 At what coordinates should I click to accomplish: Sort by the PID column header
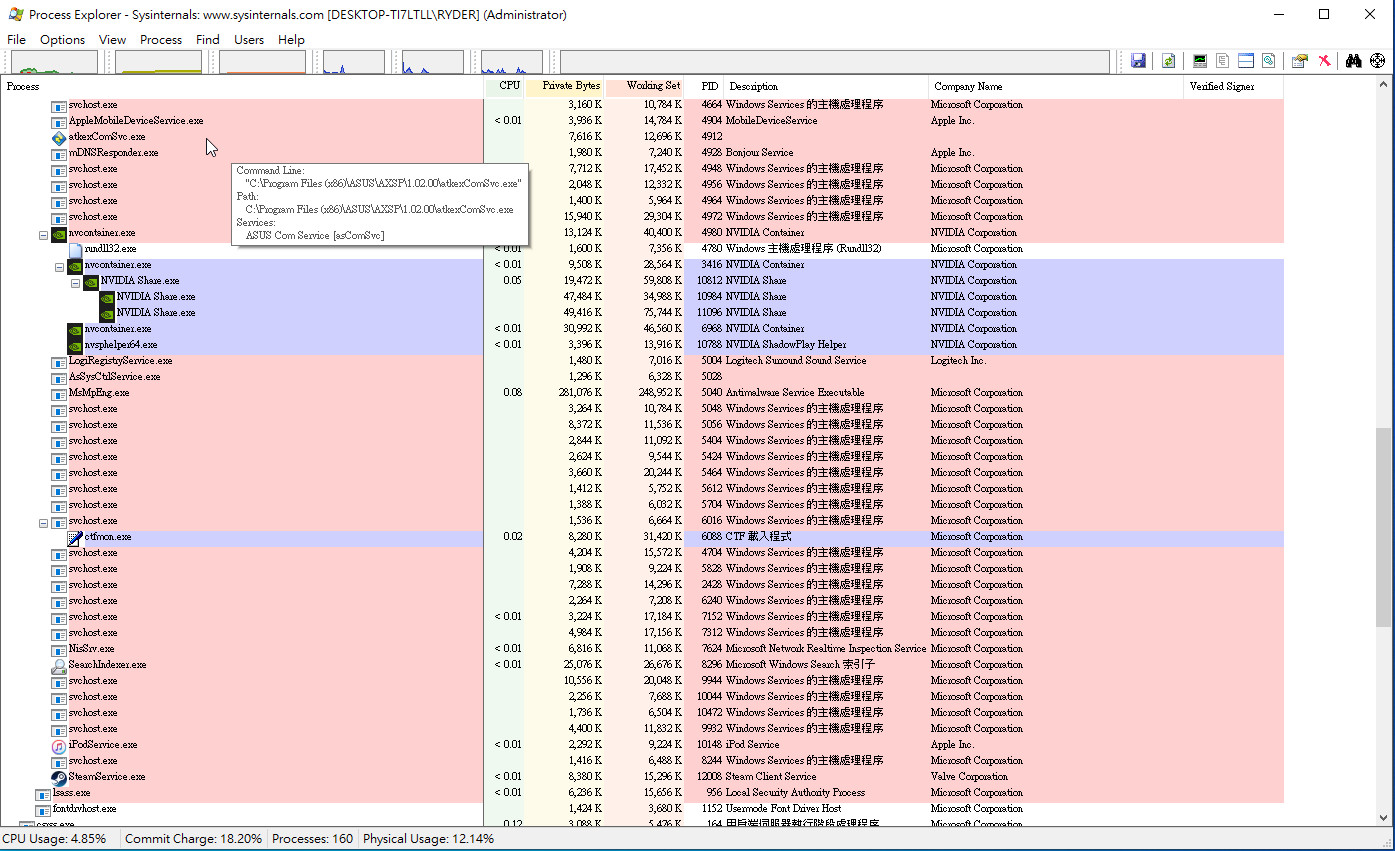(704, 87)
